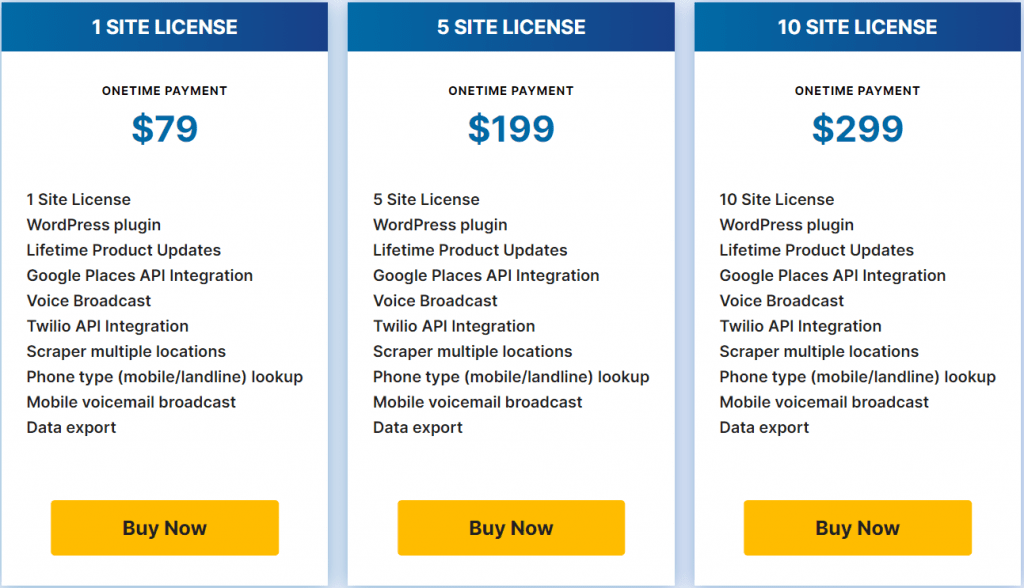Click Data export under 10 Site License

[x=764, y=427]
